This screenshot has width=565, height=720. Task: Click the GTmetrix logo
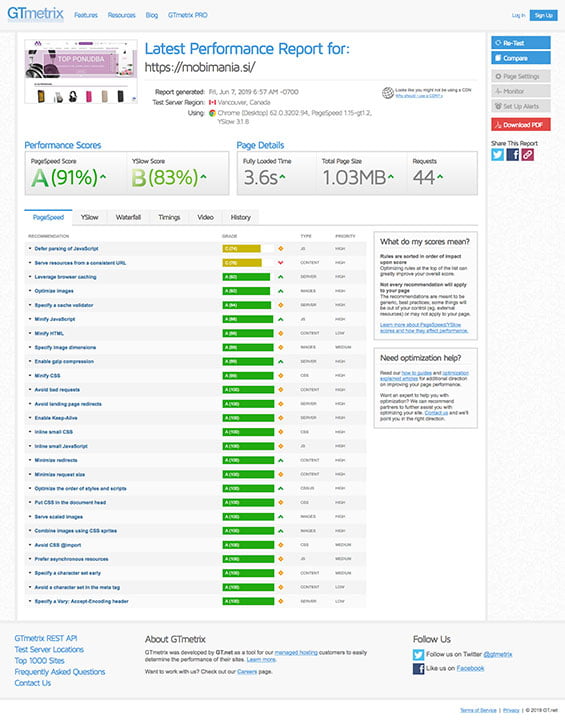coord(35,13)
